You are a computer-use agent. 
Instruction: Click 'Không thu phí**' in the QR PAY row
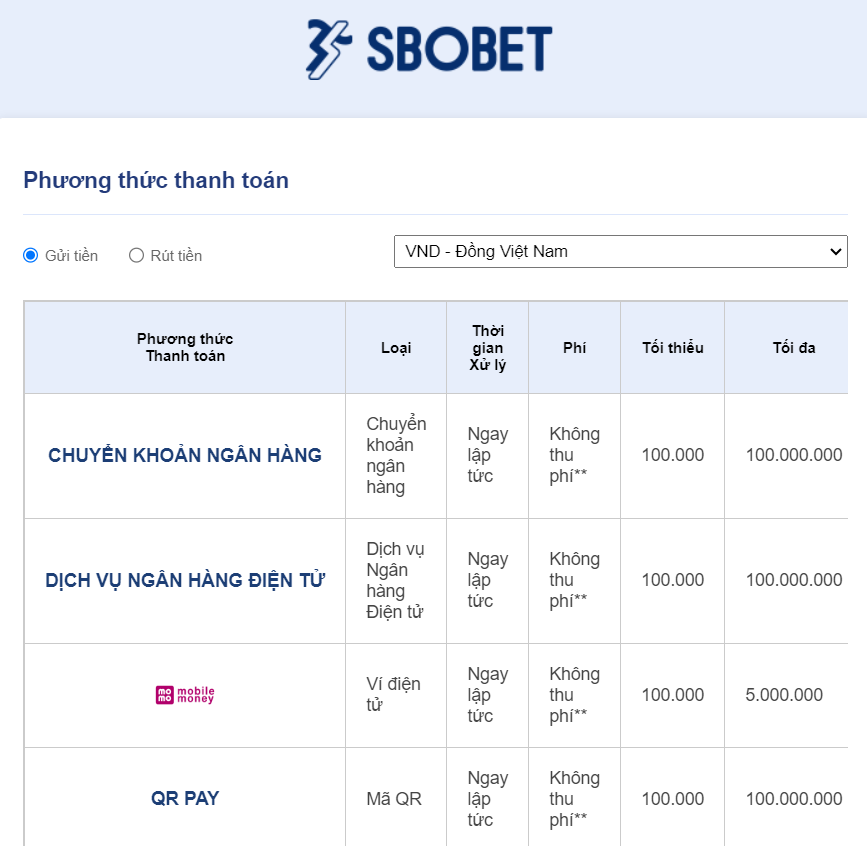574,798
